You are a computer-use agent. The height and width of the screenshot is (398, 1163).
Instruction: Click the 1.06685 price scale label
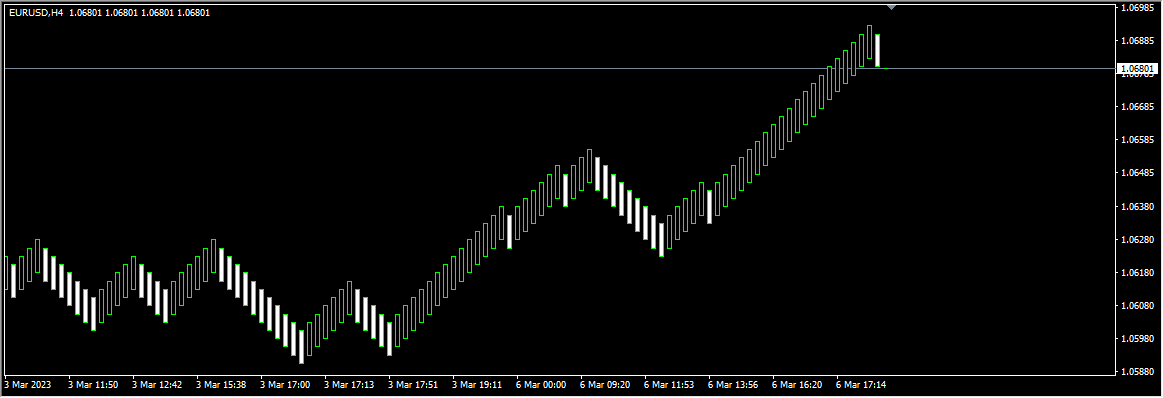[1139, 107]
